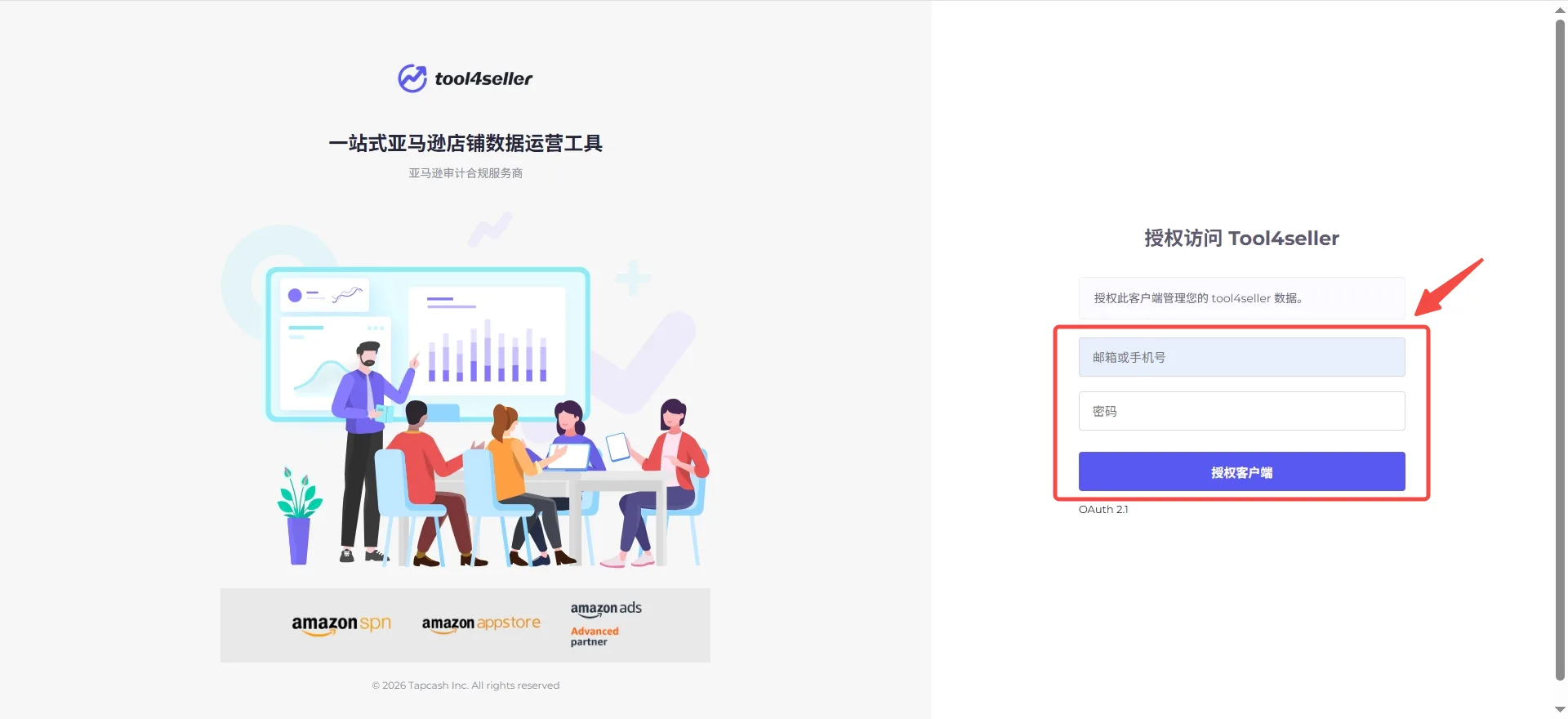Click the tool4seller logo icon

tap(412, 78)
